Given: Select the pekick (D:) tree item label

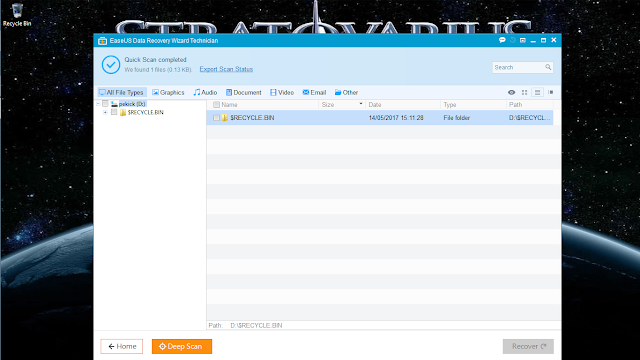Looking at the screenshot, I should (132, 104).
